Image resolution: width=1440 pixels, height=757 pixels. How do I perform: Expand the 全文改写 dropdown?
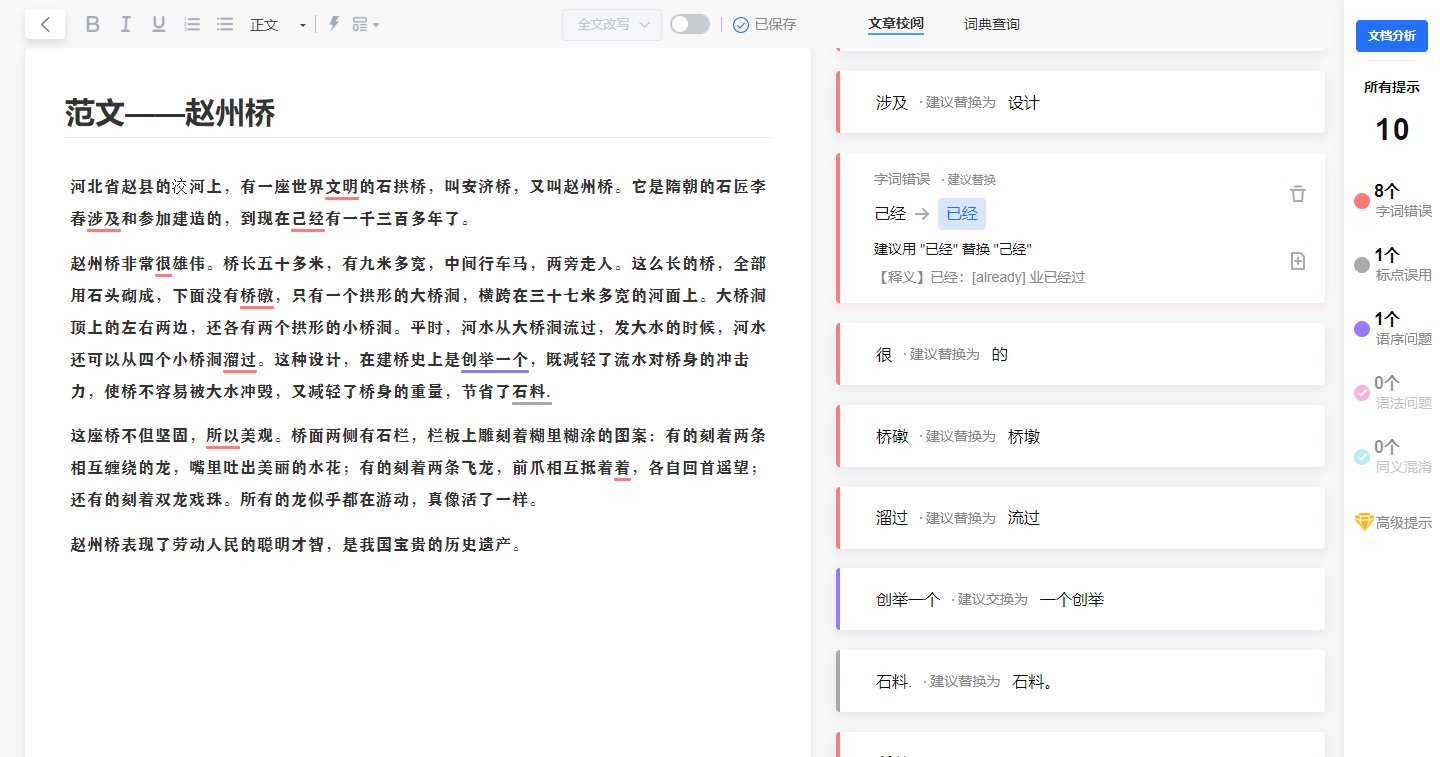(x=612, y=24)
